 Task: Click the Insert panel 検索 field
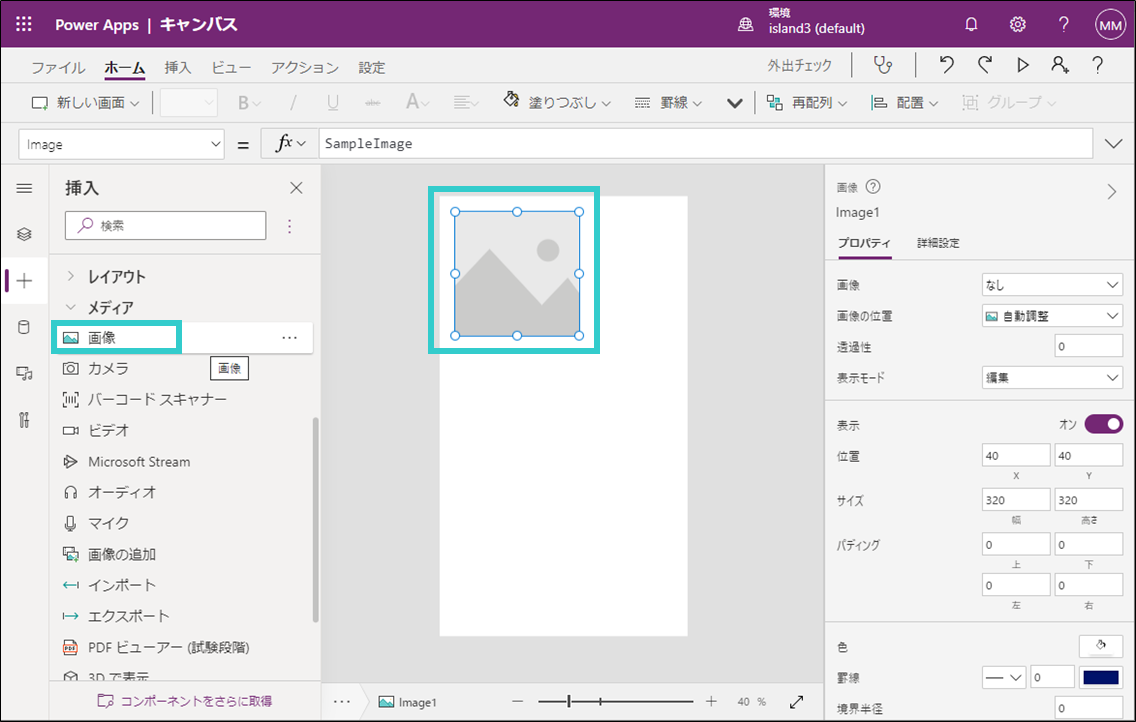click(165, 225)
